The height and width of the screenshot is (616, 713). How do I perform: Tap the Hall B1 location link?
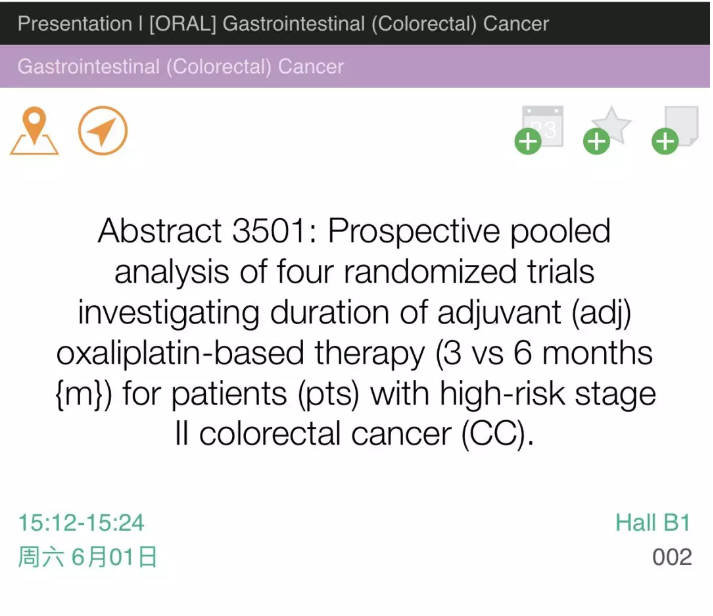tap(653, 523)
